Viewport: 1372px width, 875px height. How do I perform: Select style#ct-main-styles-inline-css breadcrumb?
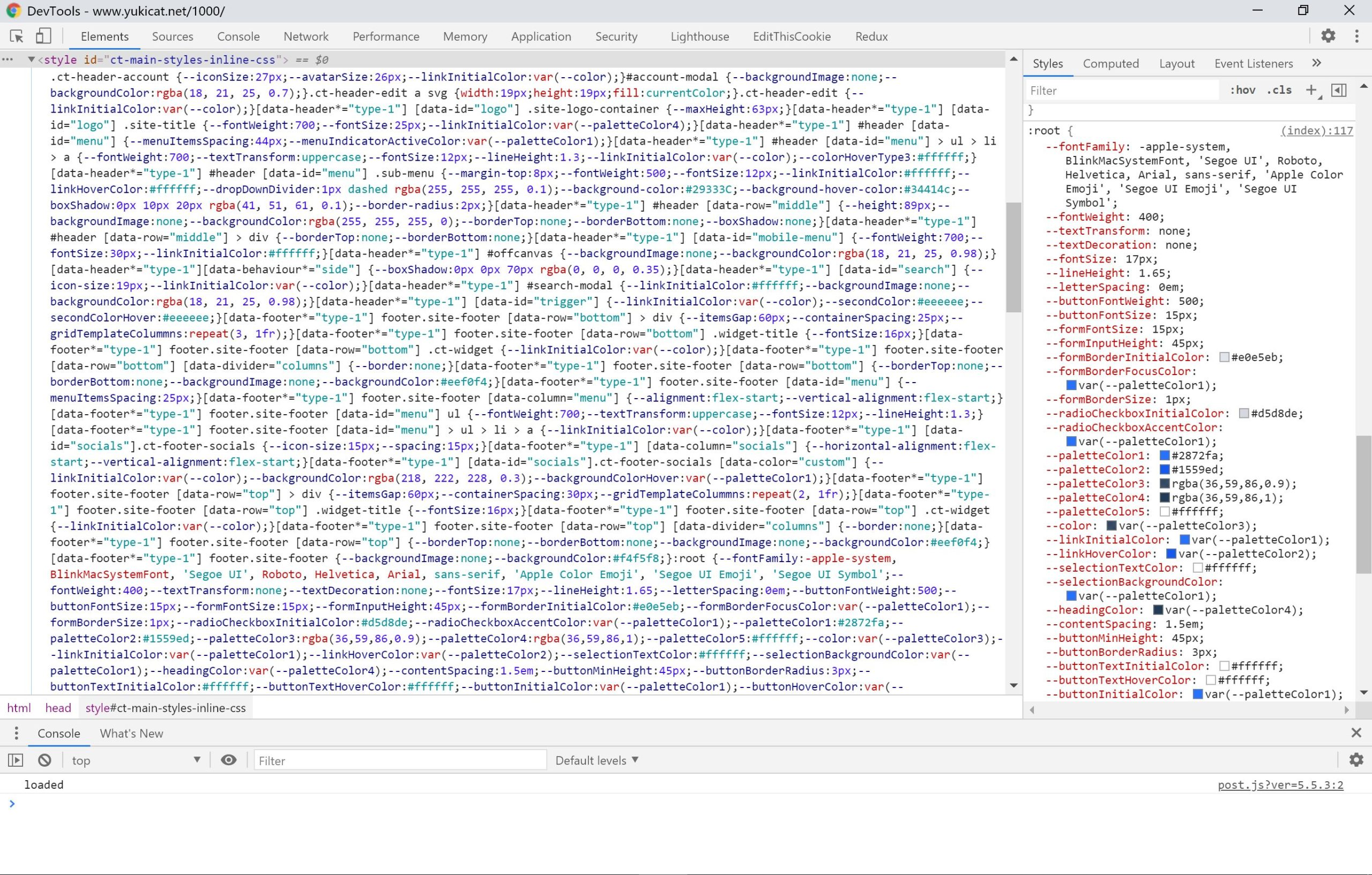[165, 707]
